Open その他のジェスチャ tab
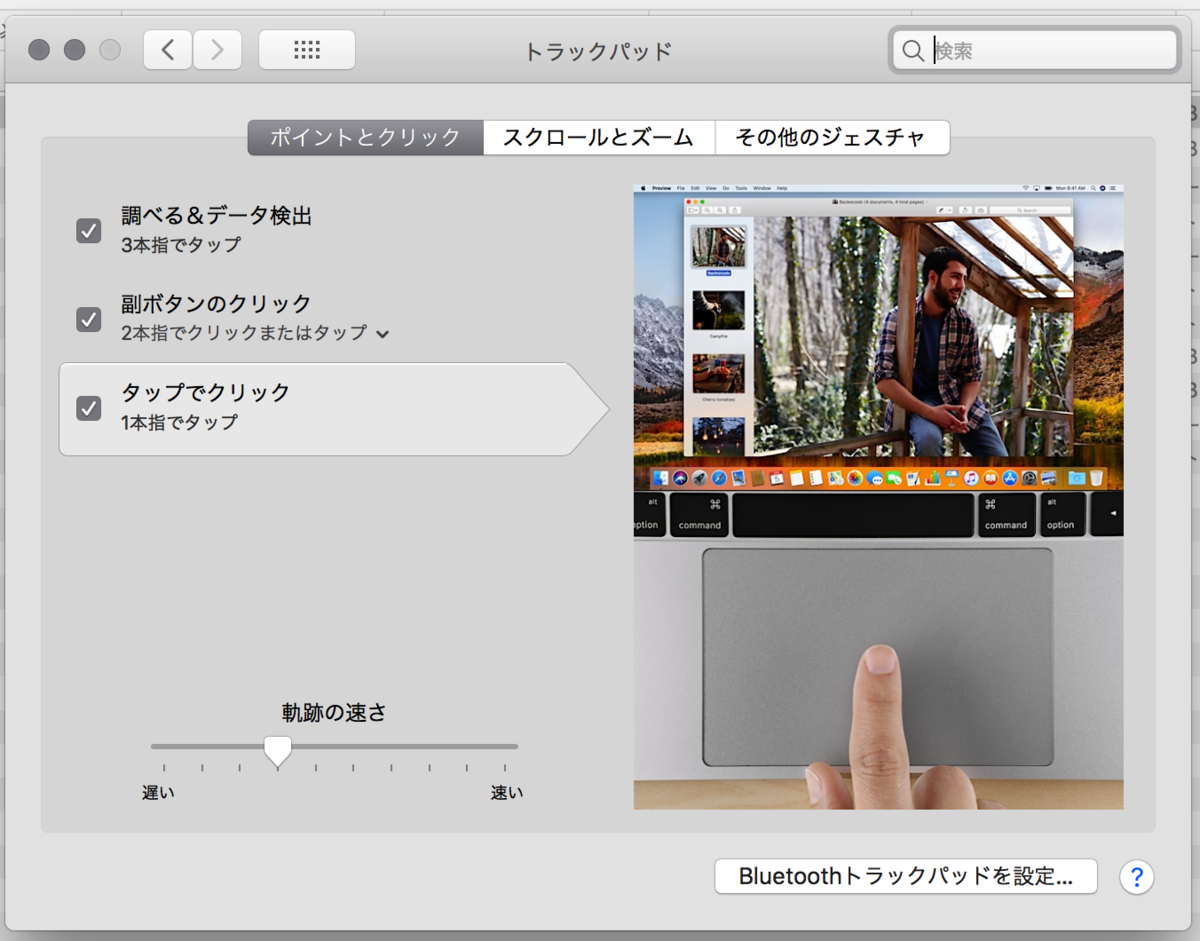The height and width of the screenshot is (941, 1200). (x=832, y=138)
